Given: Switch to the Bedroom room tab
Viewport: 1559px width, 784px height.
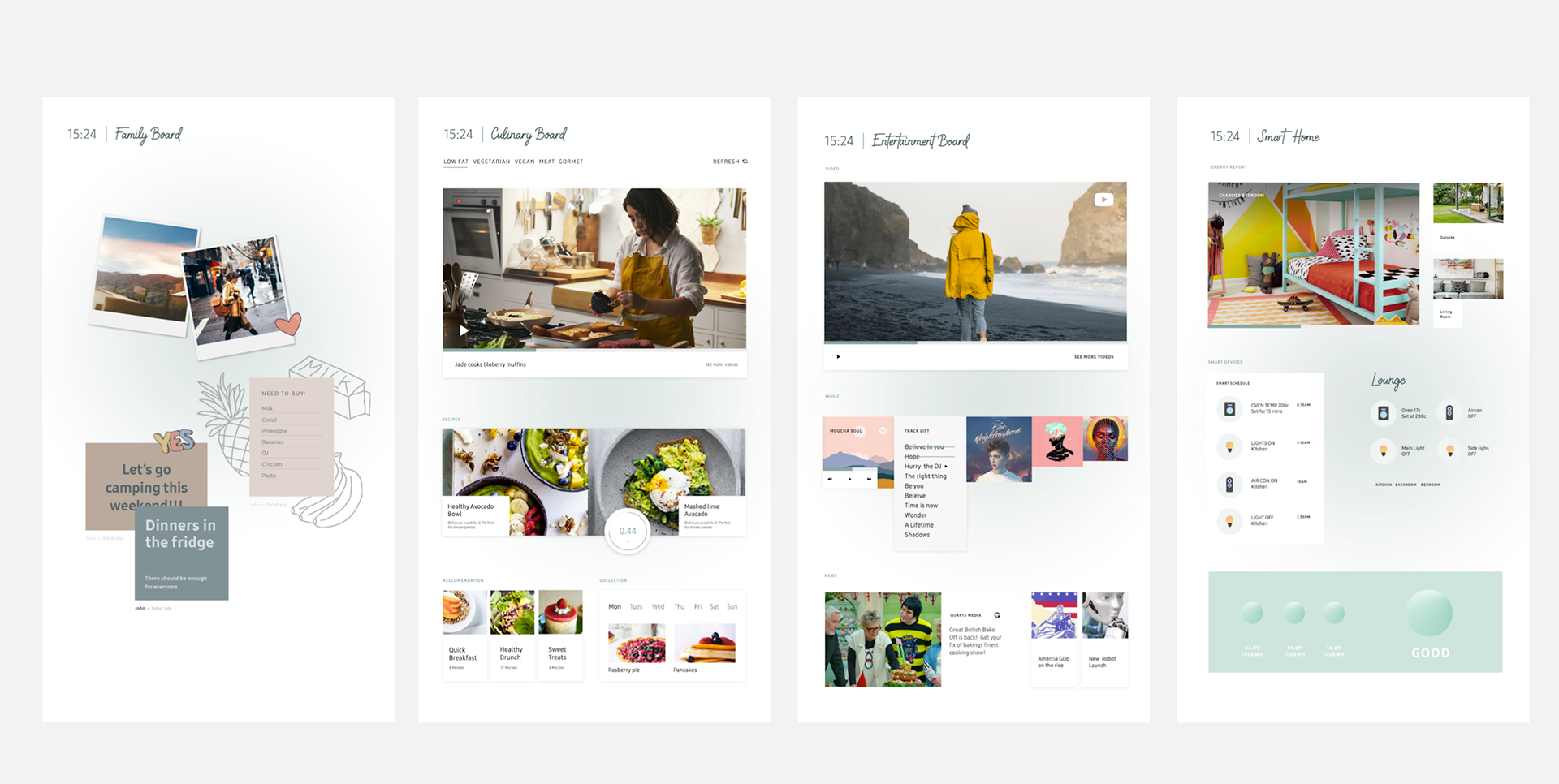Looking at the screenshot, I should click(1431, 485).
